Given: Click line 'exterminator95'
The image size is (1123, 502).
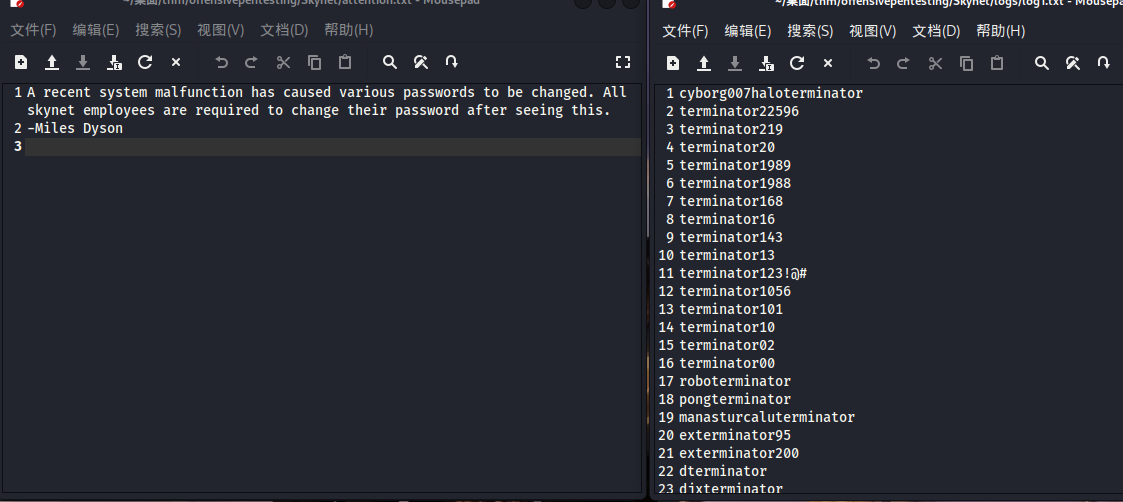Looking at the screenshot, I should [736, 435].
